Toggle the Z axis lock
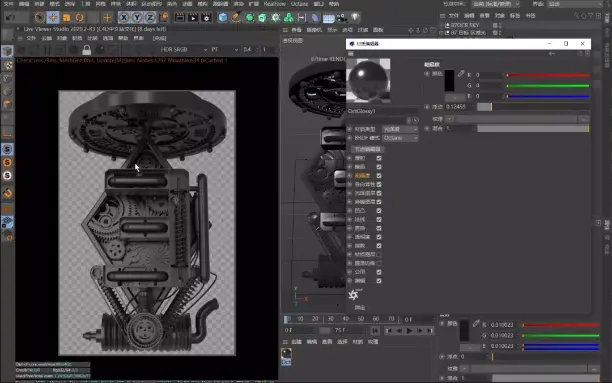612x383 pixels. (x=150, y=18)
